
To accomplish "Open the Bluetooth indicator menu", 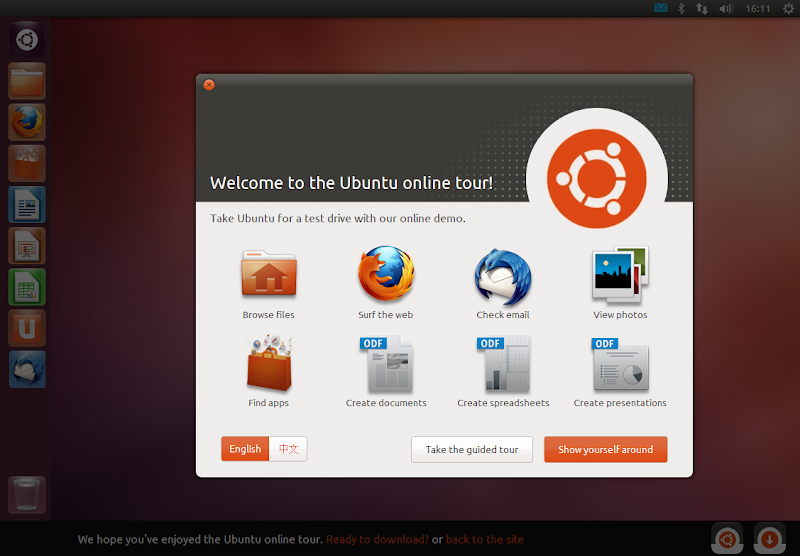I will (681, 8).
